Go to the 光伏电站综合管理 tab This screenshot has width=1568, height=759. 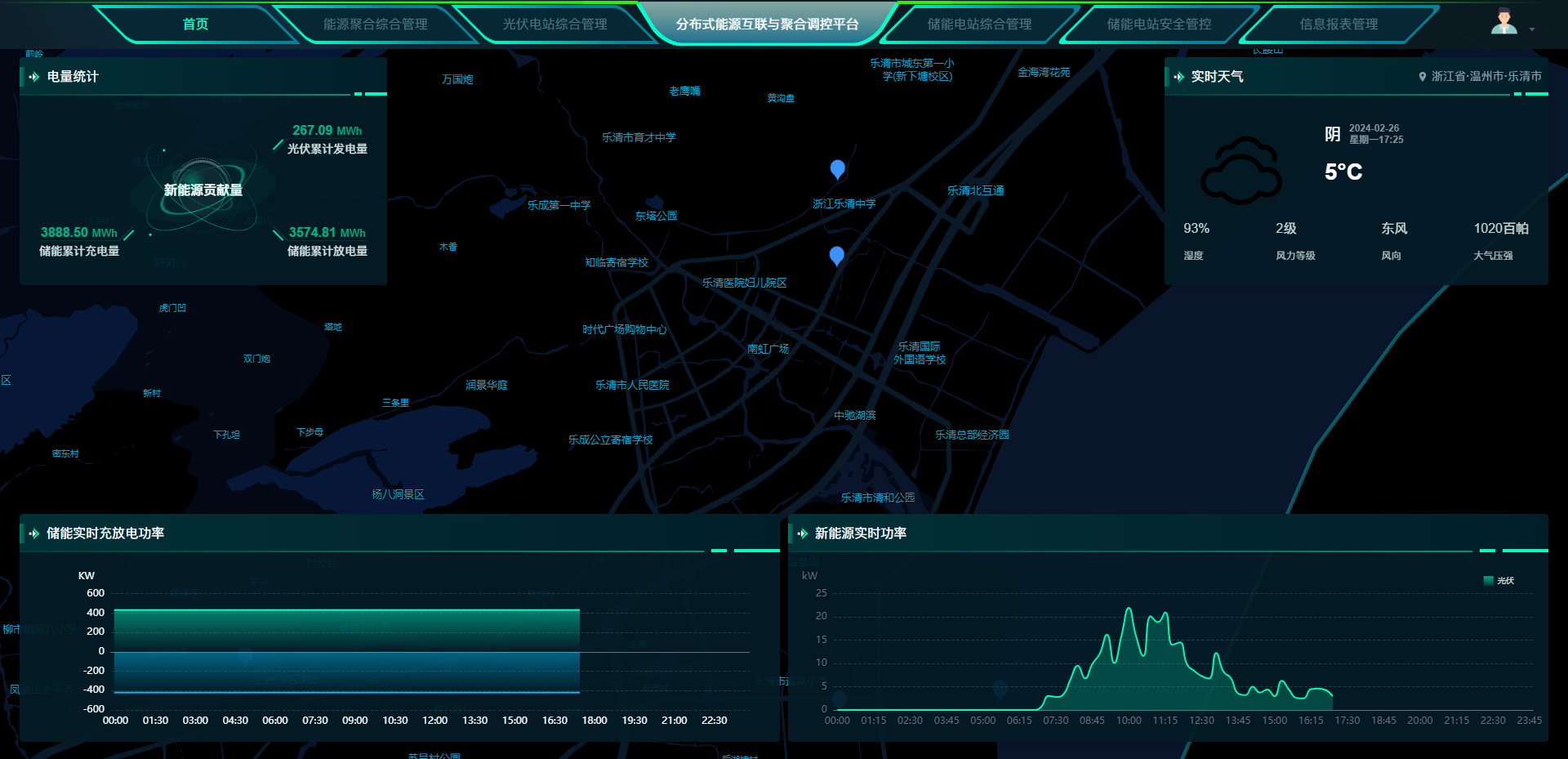coord(555,25)
